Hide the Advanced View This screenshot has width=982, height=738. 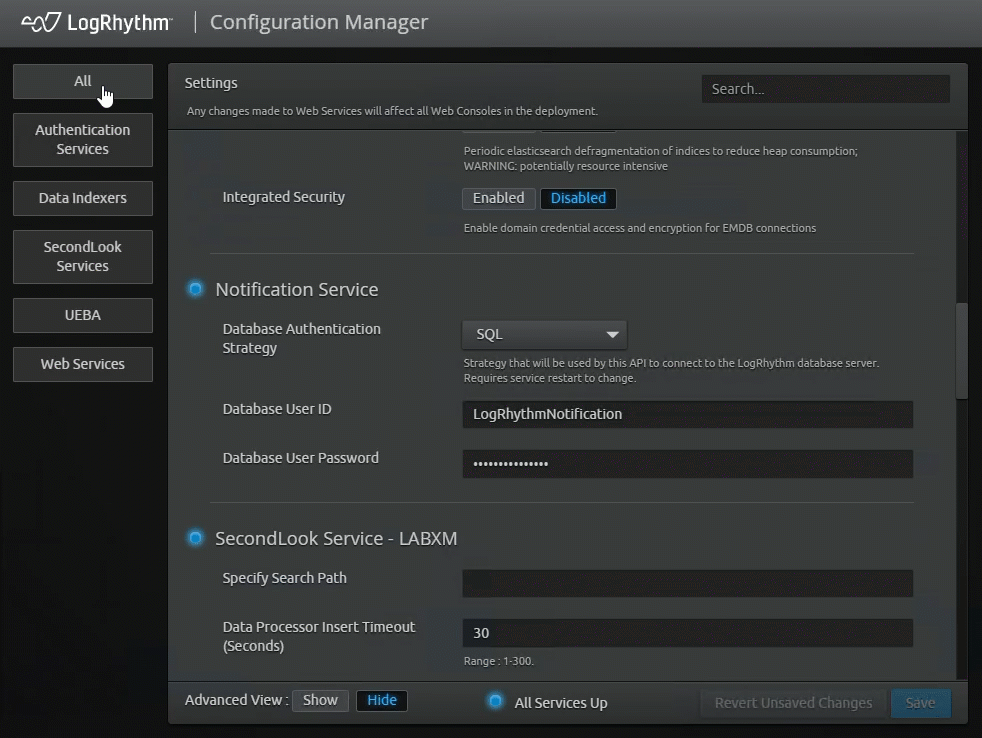[381, 700]
